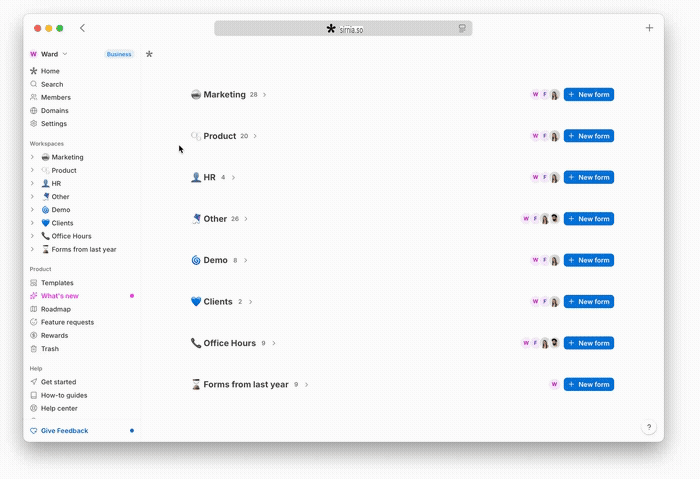This screenshot has height=479, width=700.
Task: Open a new tab with the plus icon
Action: point(649,28)
